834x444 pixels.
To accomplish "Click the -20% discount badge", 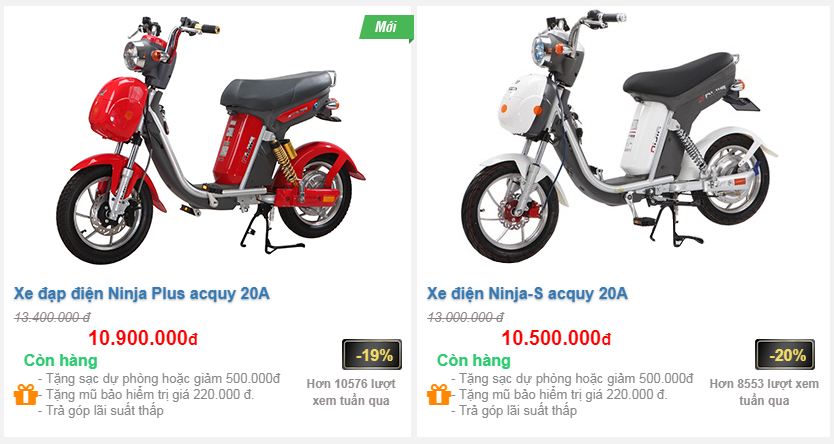I will click(x=785, y=355).
